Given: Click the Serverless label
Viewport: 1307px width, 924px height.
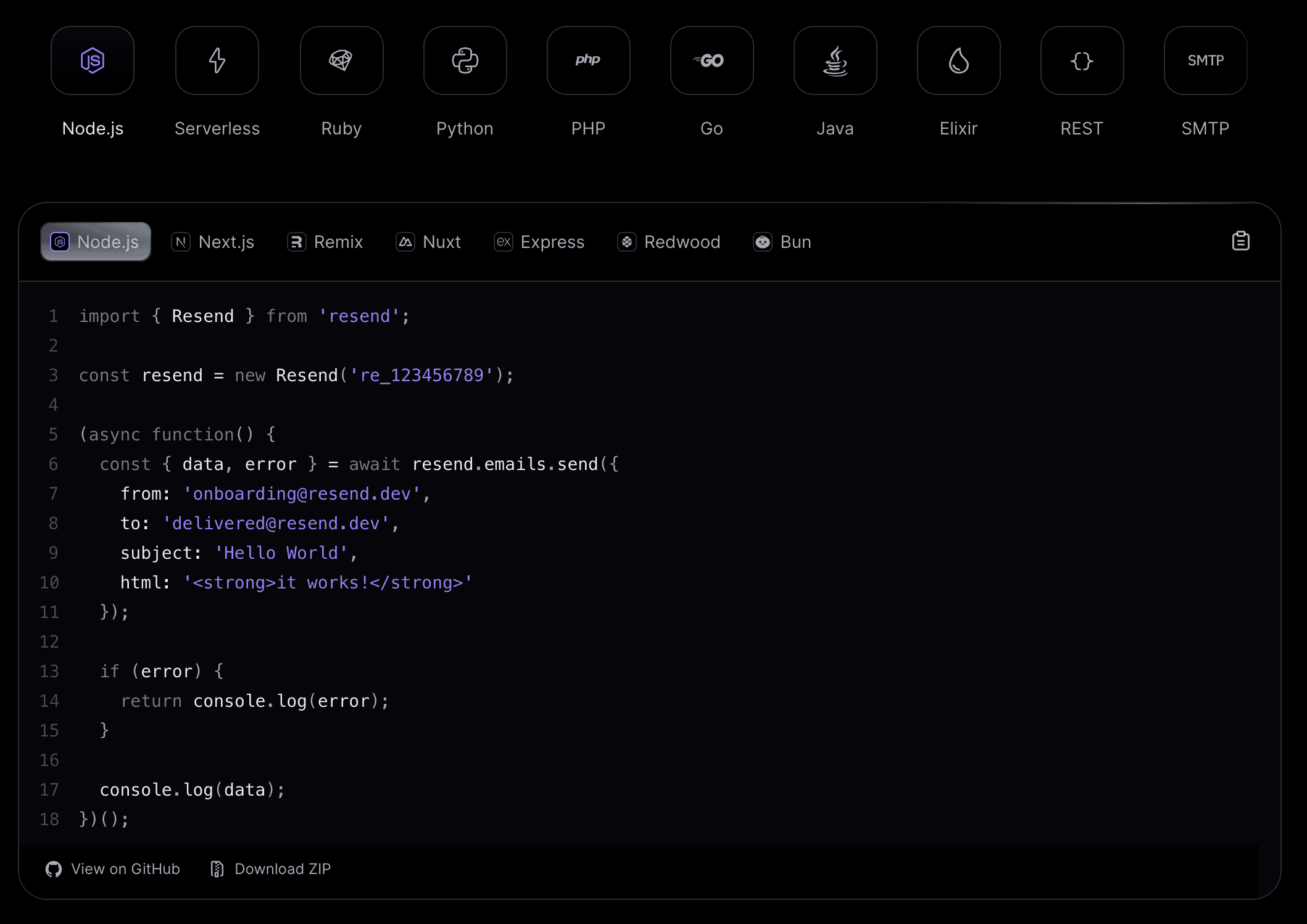Looking at the screenshot, I should point(217,128).
